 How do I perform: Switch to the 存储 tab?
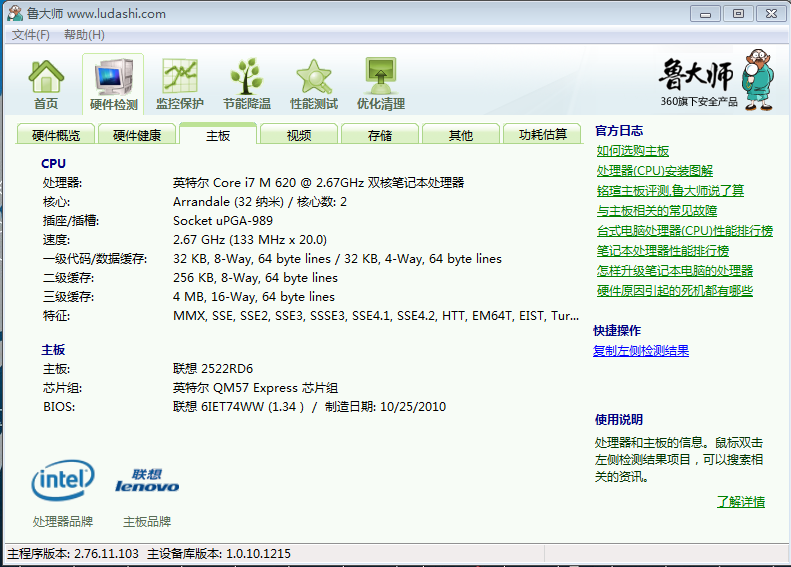click(x=380, y=135)
